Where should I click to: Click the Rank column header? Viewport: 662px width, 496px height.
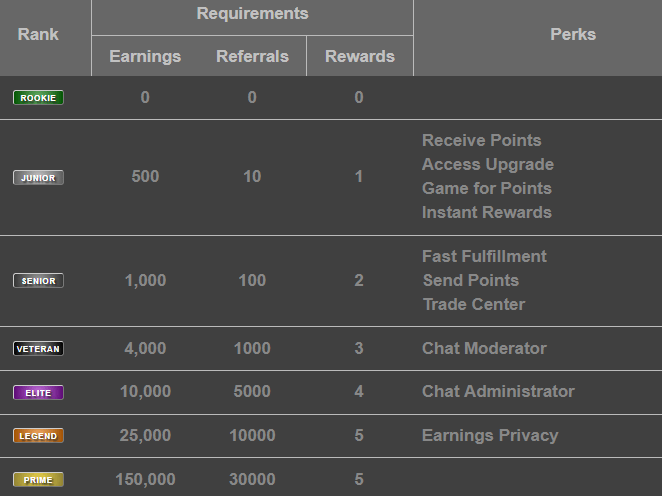point(38,34)
